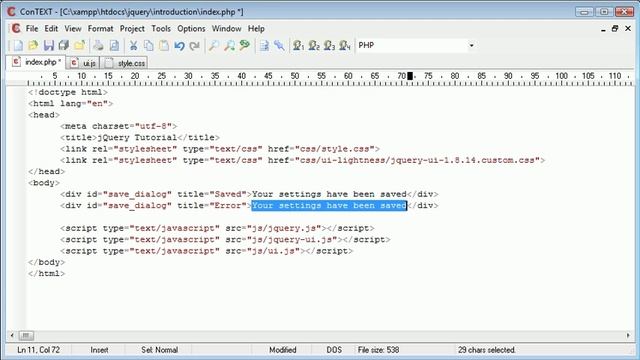
Task: Open the File menu
Action: coord(32,29)
